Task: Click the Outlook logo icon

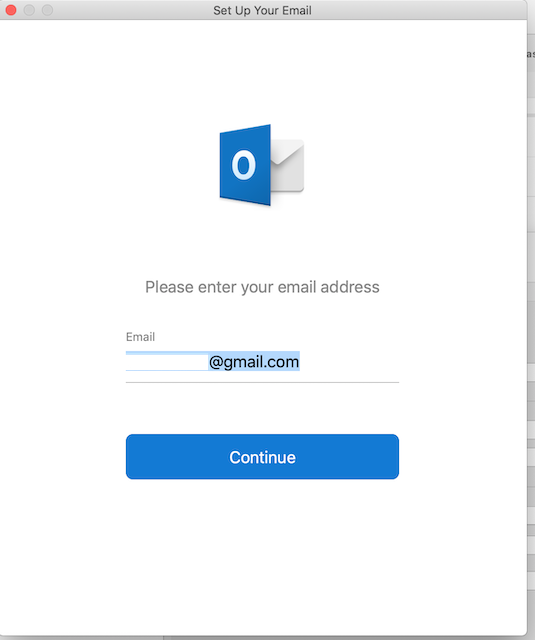Action: coord(262,165)
